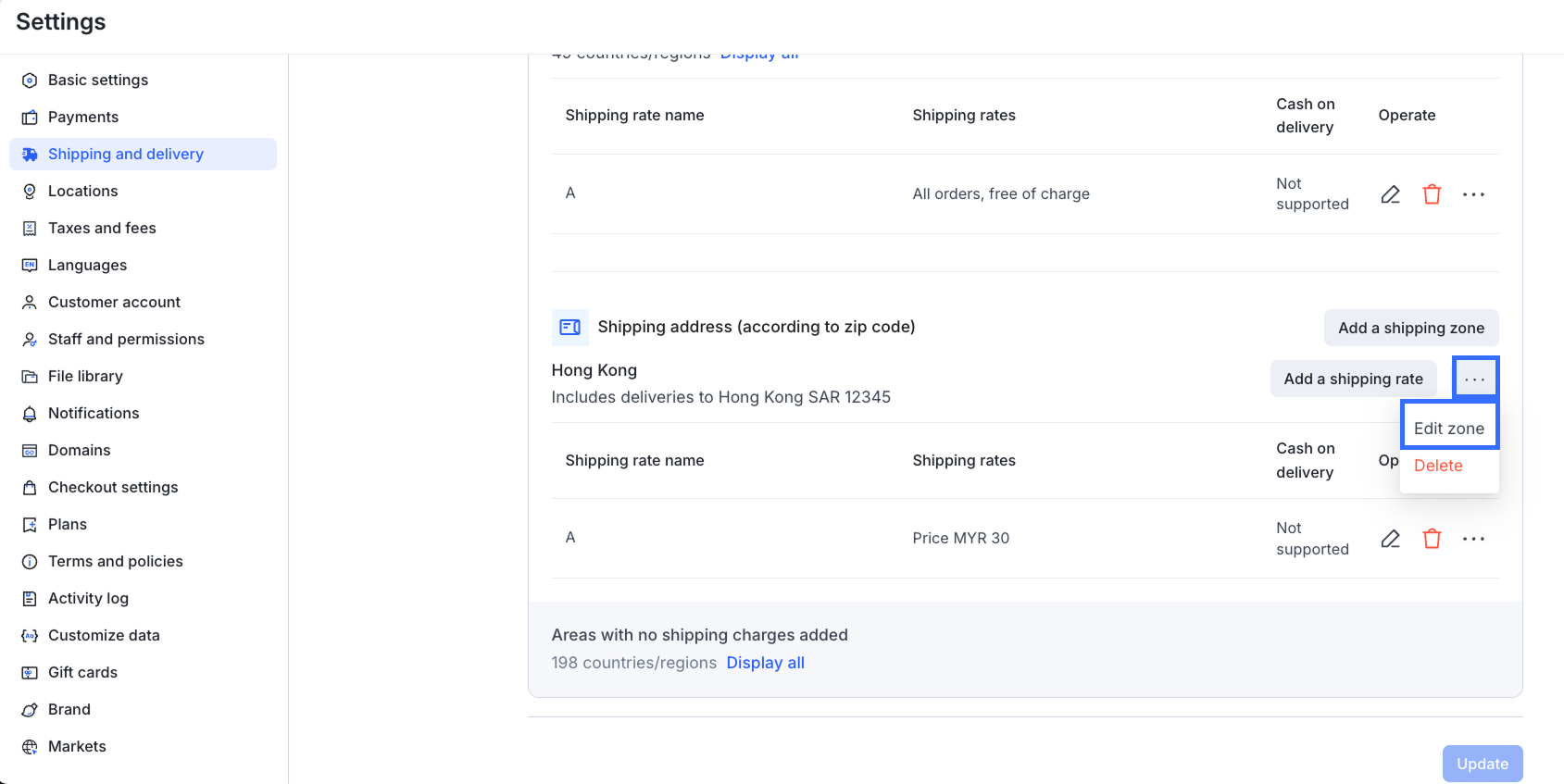Click the pencil edit icon for Price MYR 30 rate
The width and height of the screenshot is (1564, 784).
point(1390,539)
